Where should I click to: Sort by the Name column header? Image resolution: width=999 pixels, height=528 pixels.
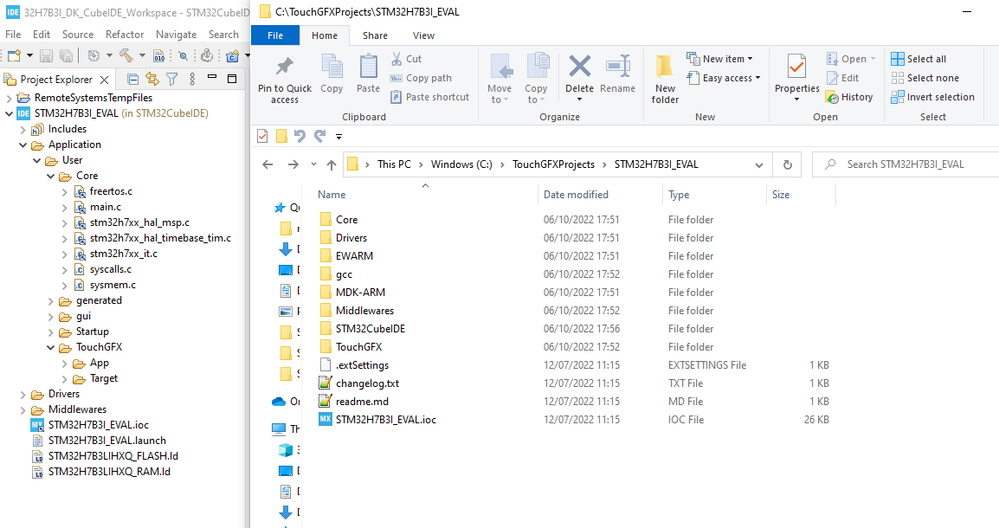331,195
